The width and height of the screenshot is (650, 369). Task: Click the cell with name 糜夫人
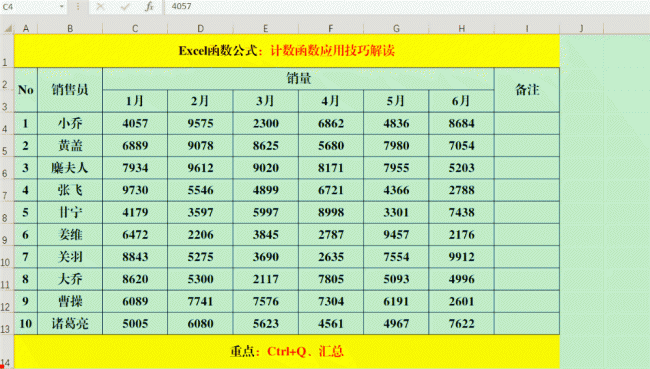[70, 168]
